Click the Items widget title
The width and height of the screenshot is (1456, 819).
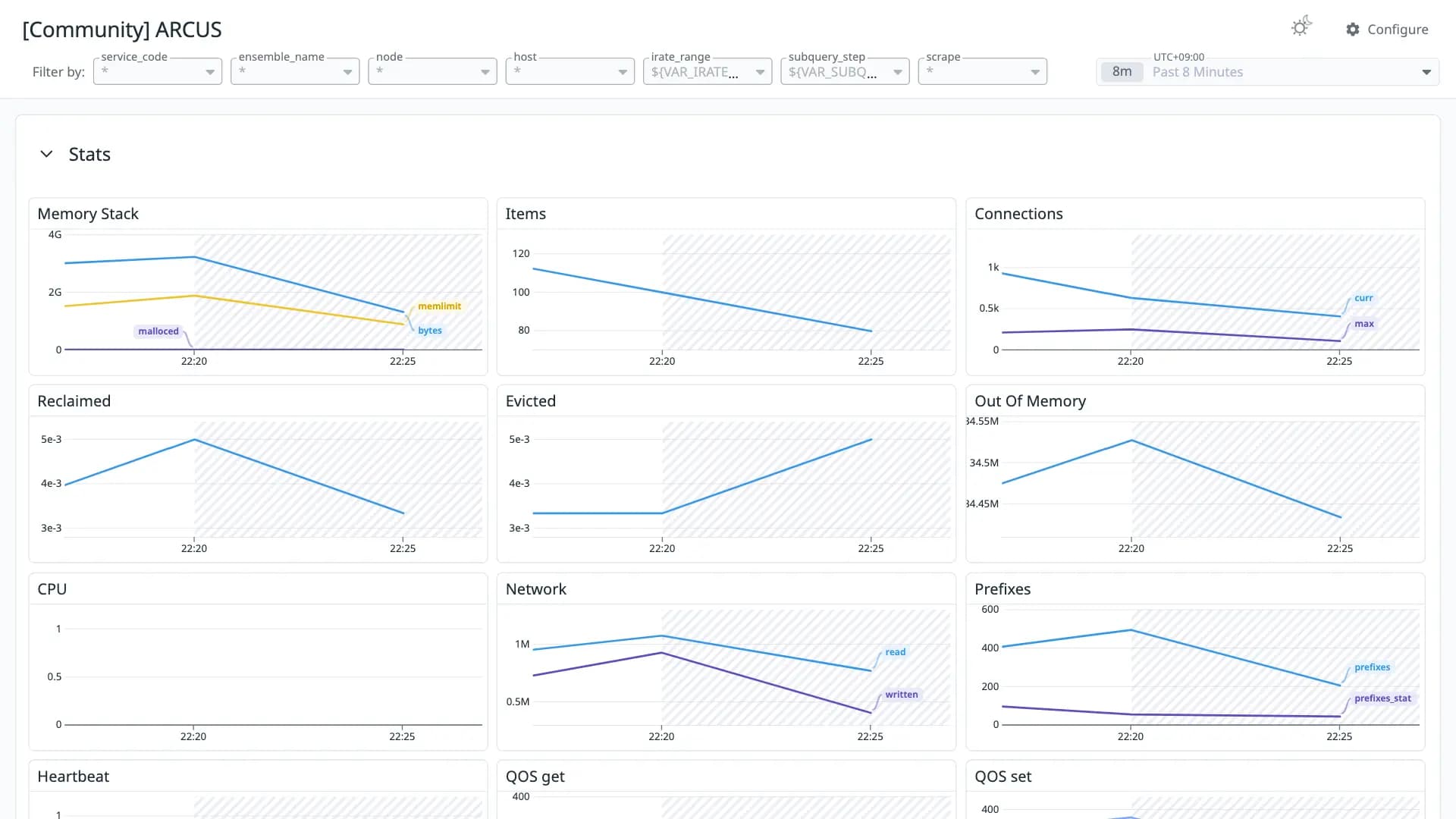(x=526, y=214)
